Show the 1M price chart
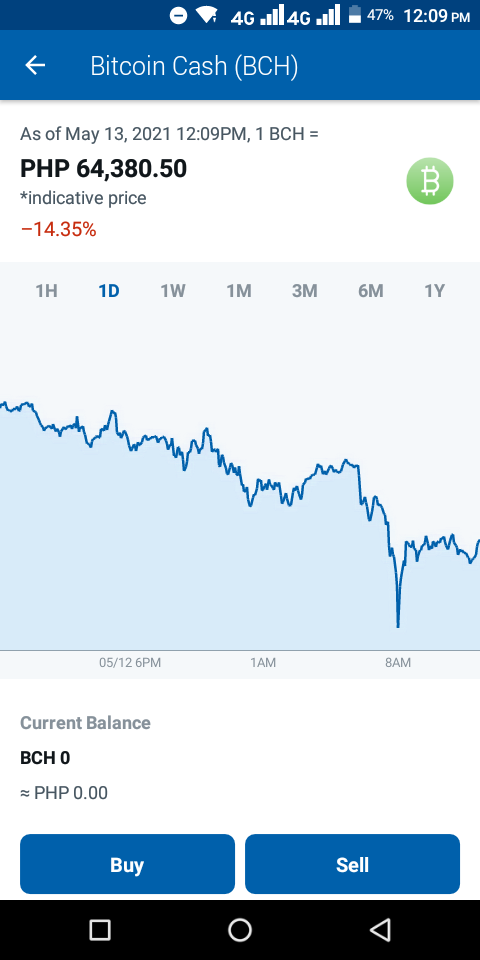Viewport: 480px width, 960px height. pyautogui.click(x=239, y=291)
